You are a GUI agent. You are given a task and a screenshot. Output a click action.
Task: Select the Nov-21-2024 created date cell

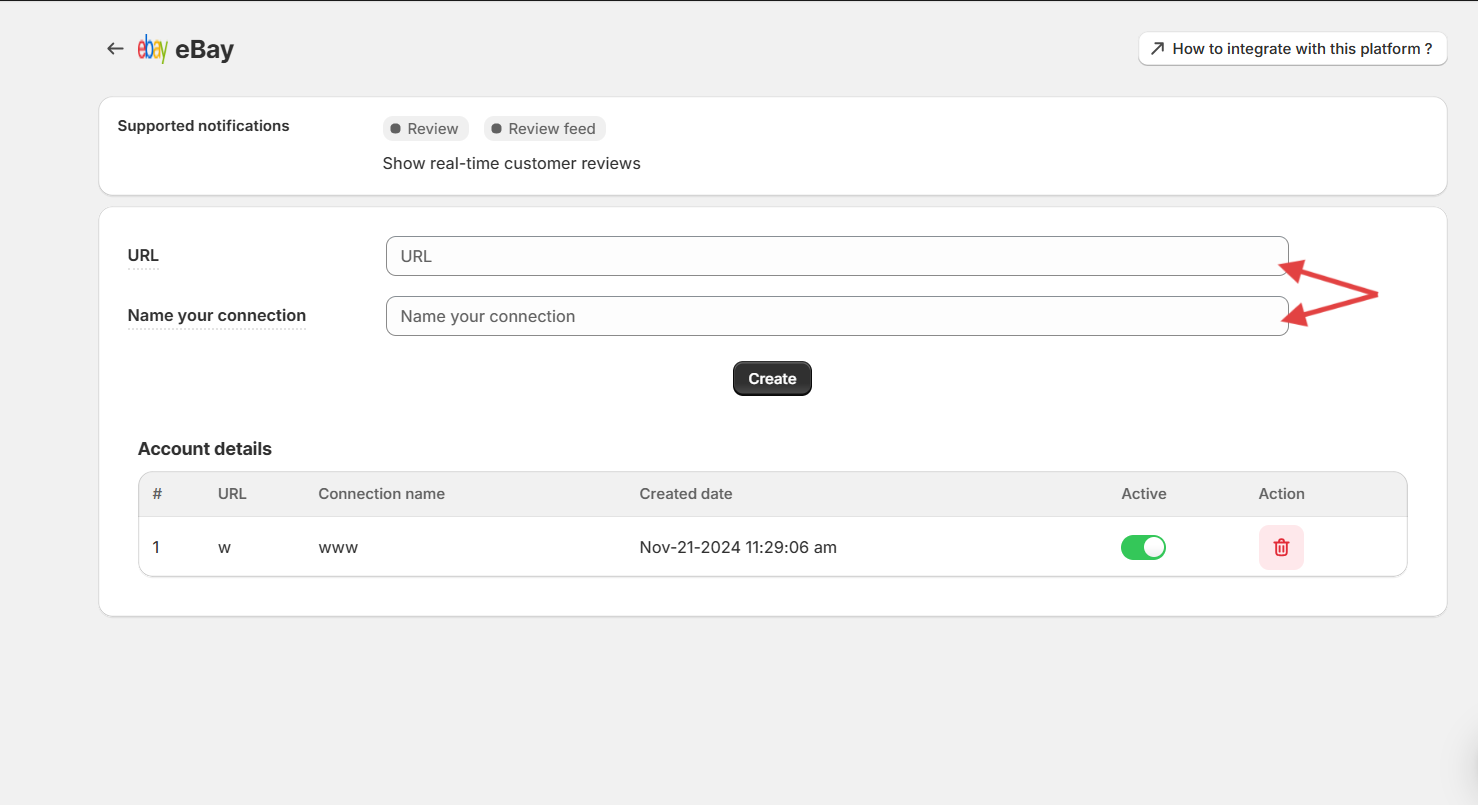[738, 547]
